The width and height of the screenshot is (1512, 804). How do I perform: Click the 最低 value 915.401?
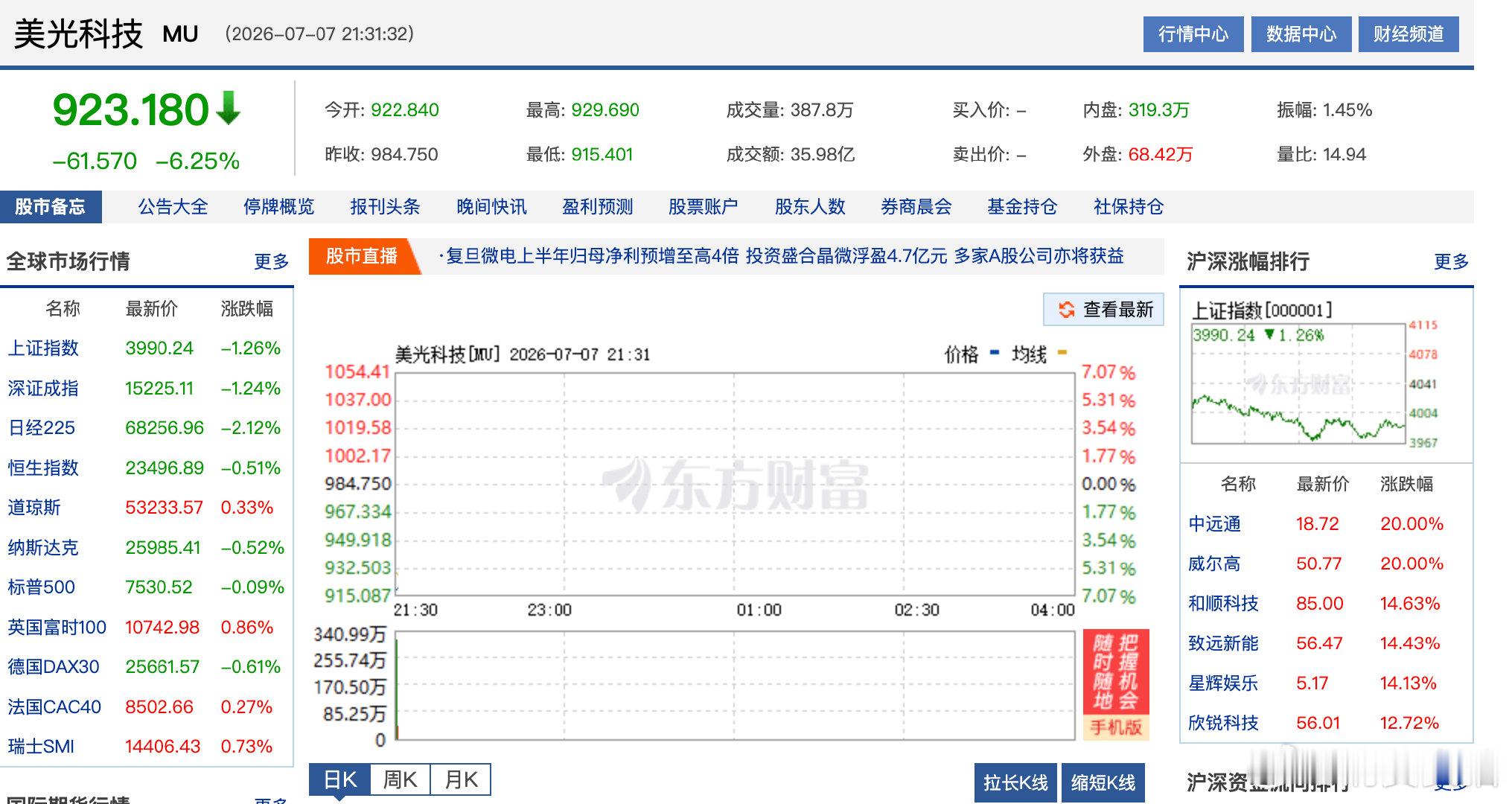tap(602, 155)
